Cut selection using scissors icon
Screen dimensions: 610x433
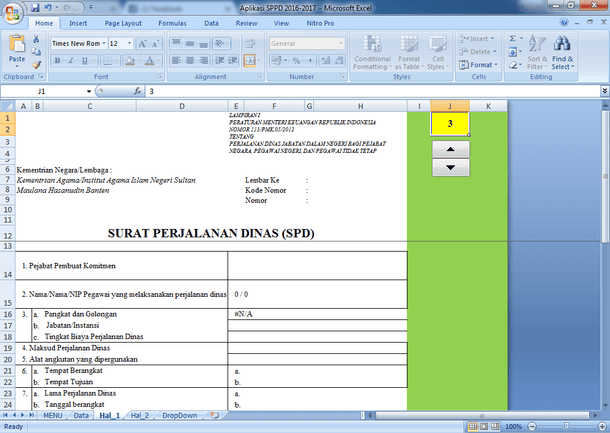(36, 39)
